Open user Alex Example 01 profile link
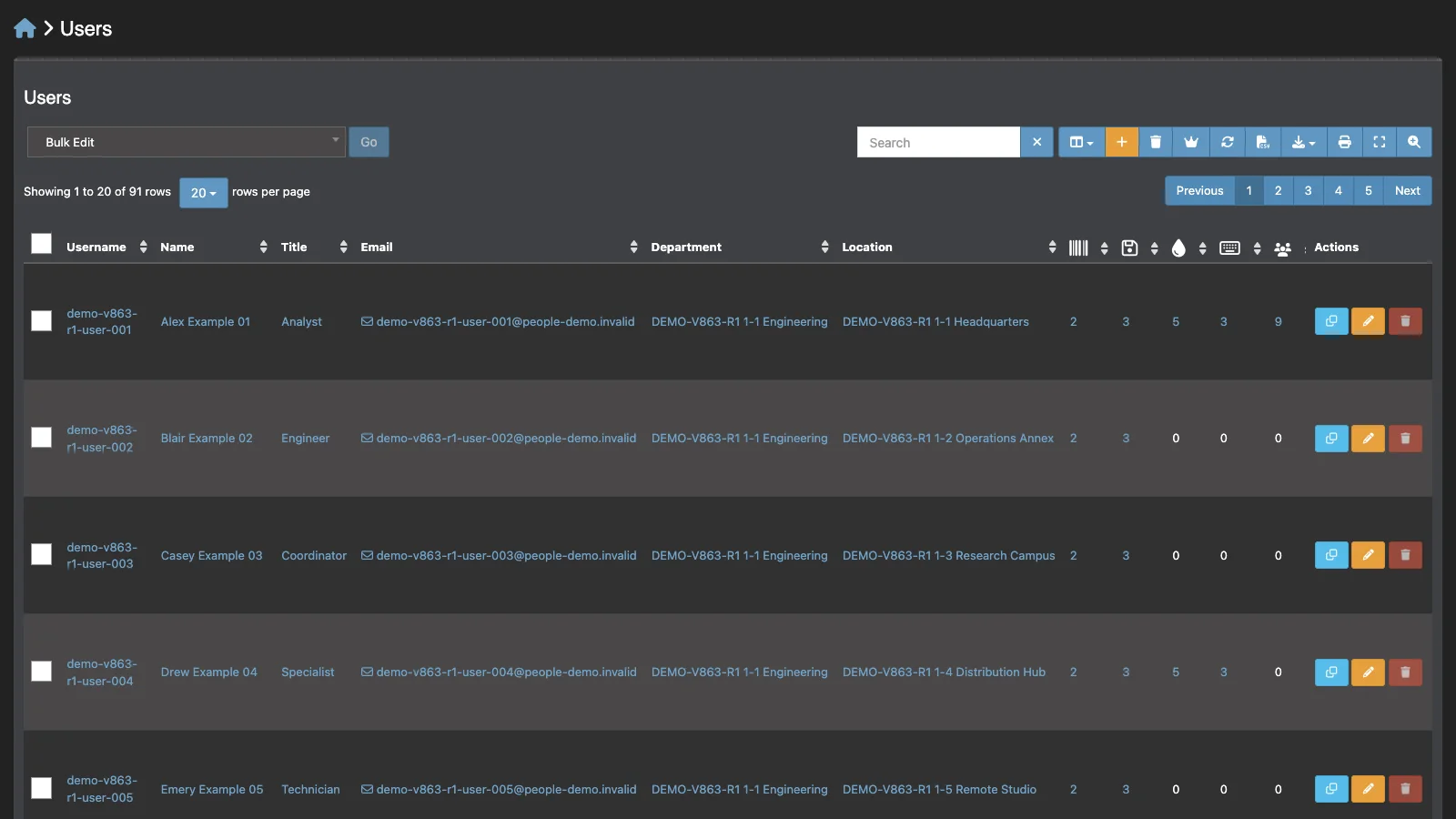The image size is (1456, 819). coord(206,322)
